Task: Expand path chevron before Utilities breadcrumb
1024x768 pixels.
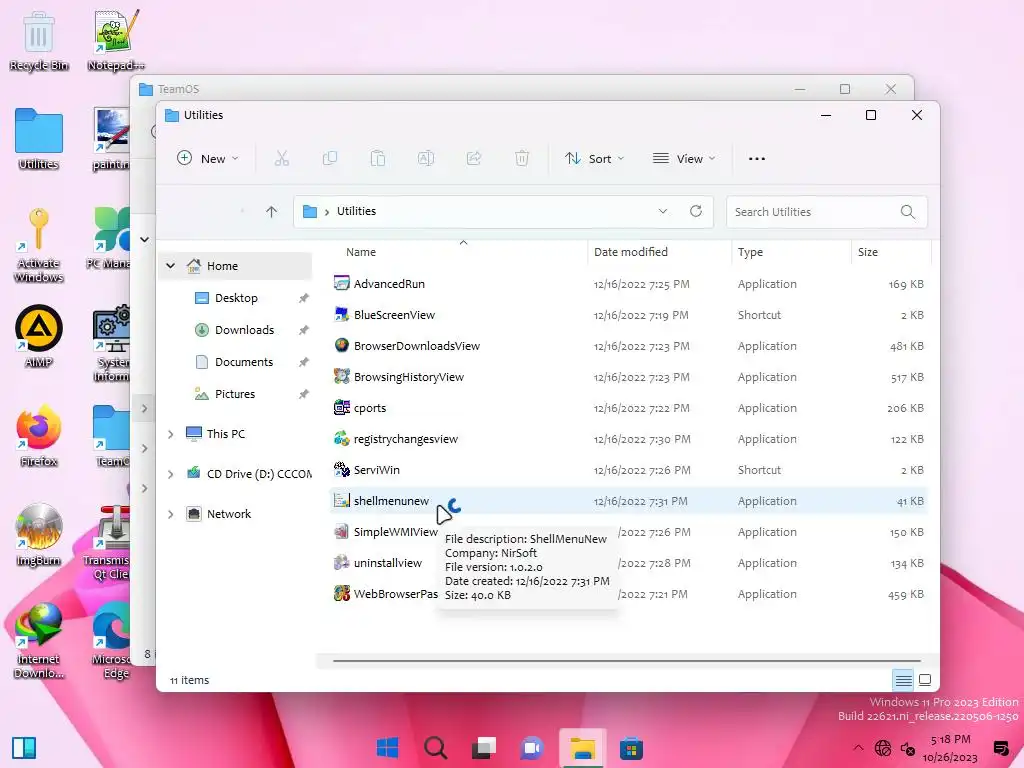Action: (x=327, y=212)
